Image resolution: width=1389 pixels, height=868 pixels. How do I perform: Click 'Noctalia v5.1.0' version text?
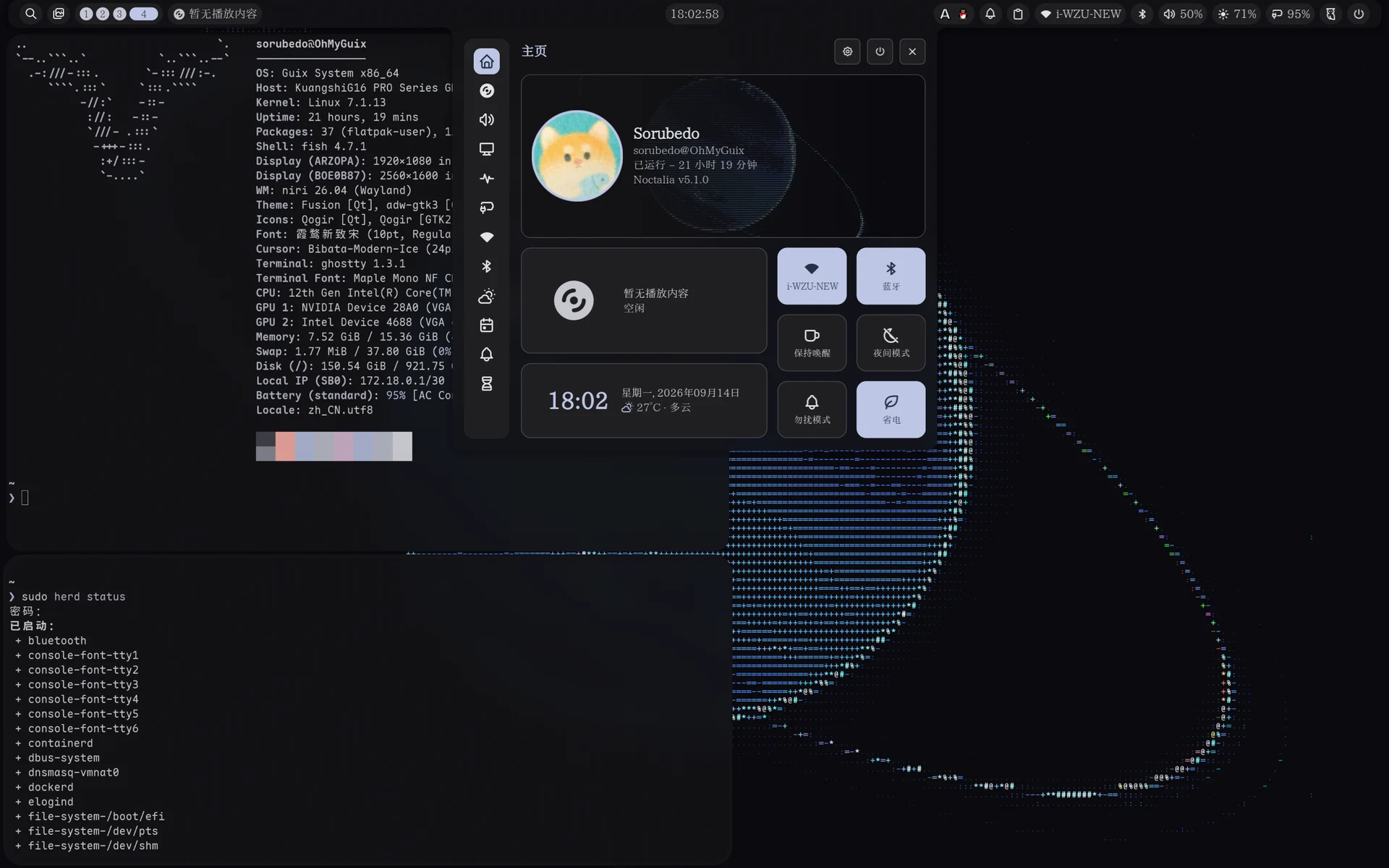pyautogui.click(x=671, y=179)
